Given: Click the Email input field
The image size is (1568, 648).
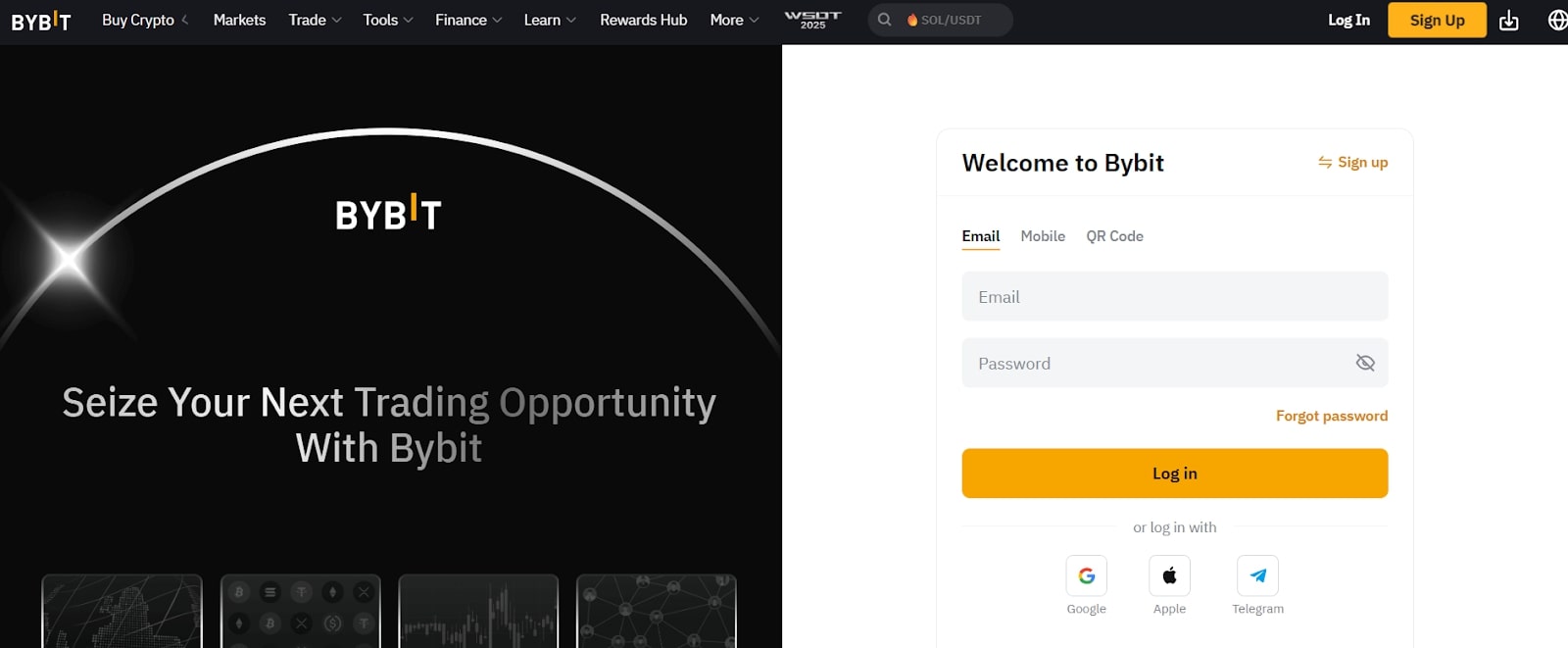Looking at the screenshot, I should pyautogui.click(x=1174, y=297).
